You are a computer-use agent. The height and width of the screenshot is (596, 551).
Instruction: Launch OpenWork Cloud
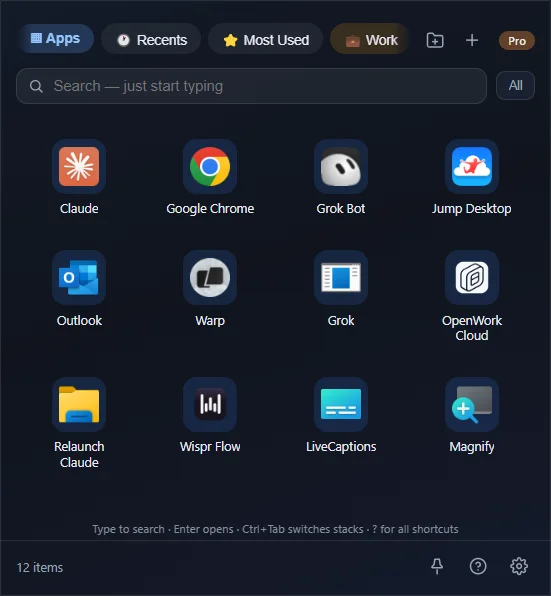coord(472,277)
